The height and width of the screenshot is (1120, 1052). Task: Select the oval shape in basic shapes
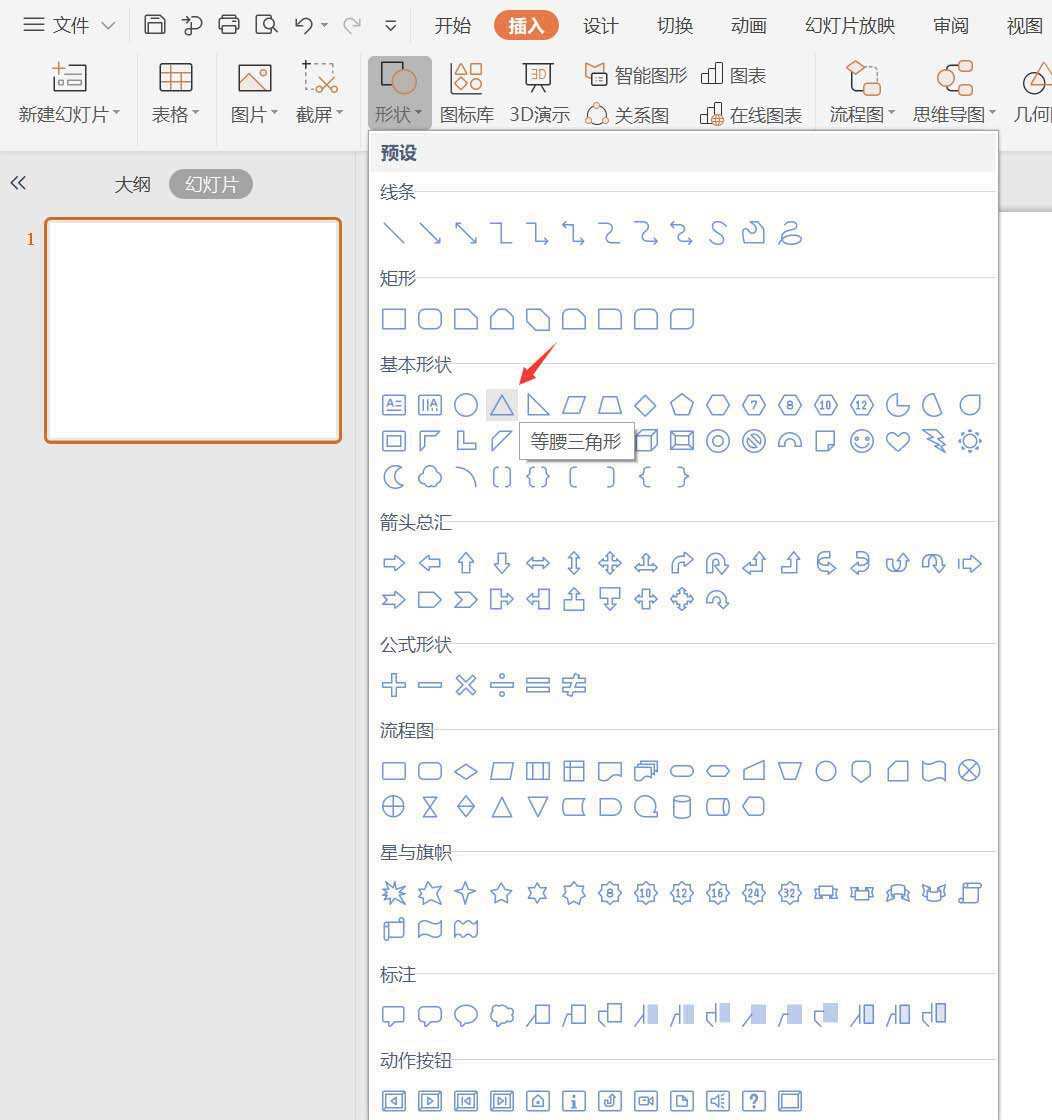pos(466,406)
